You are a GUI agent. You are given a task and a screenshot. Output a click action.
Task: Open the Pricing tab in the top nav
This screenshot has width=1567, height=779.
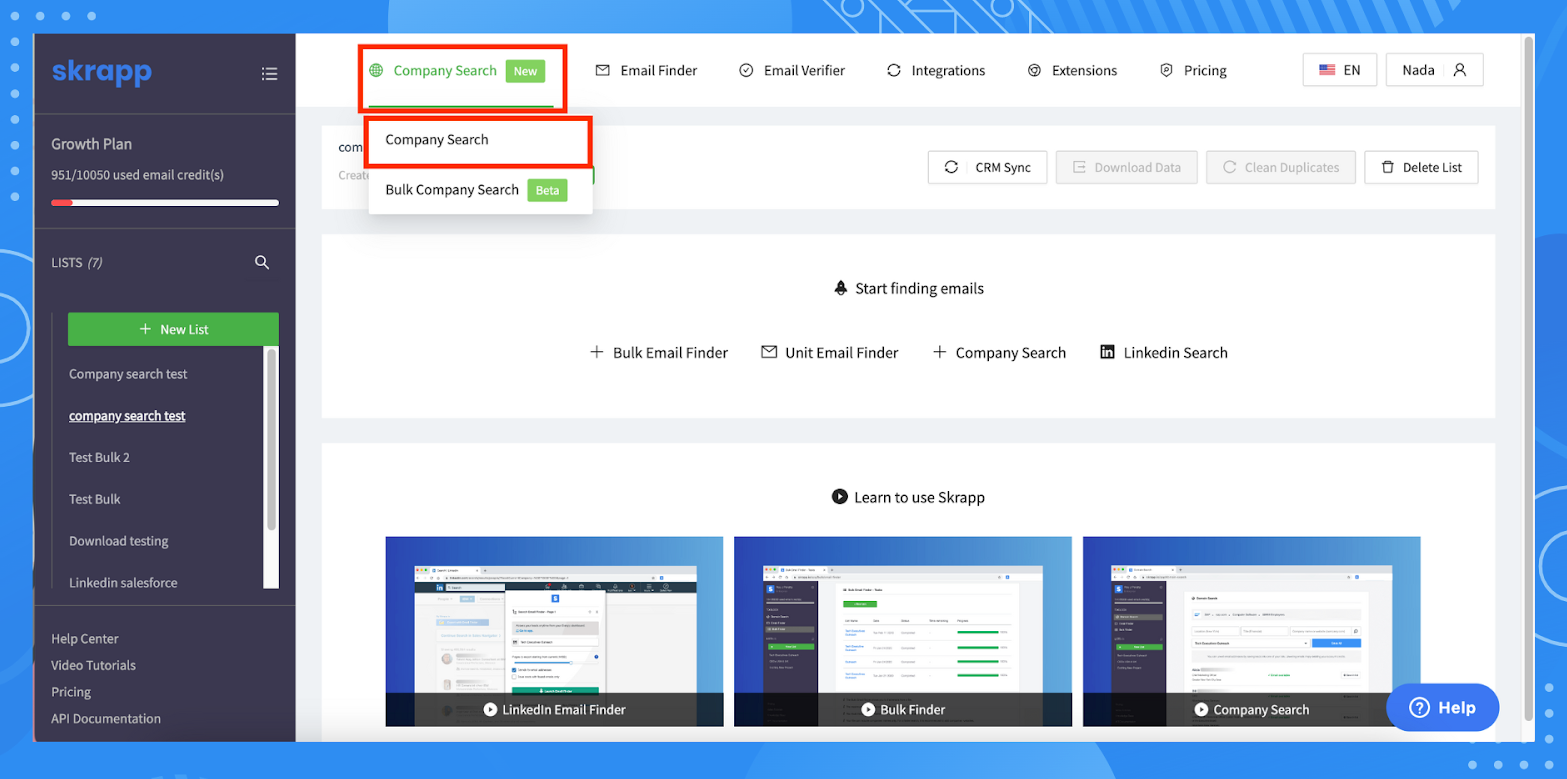(x=1193, y=70)
